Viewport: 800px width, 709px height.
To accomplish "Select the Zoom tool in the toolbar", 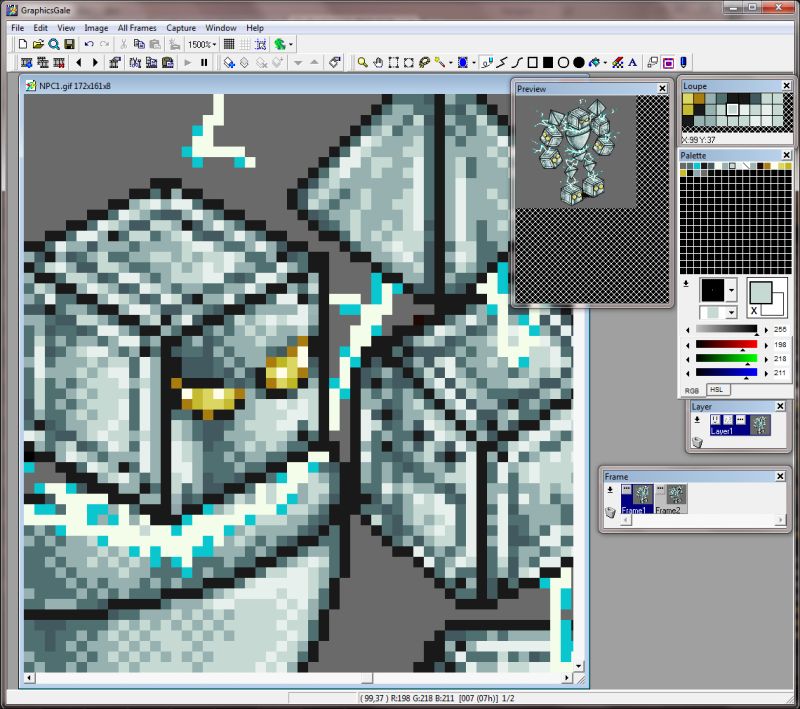I will (362, 63).
